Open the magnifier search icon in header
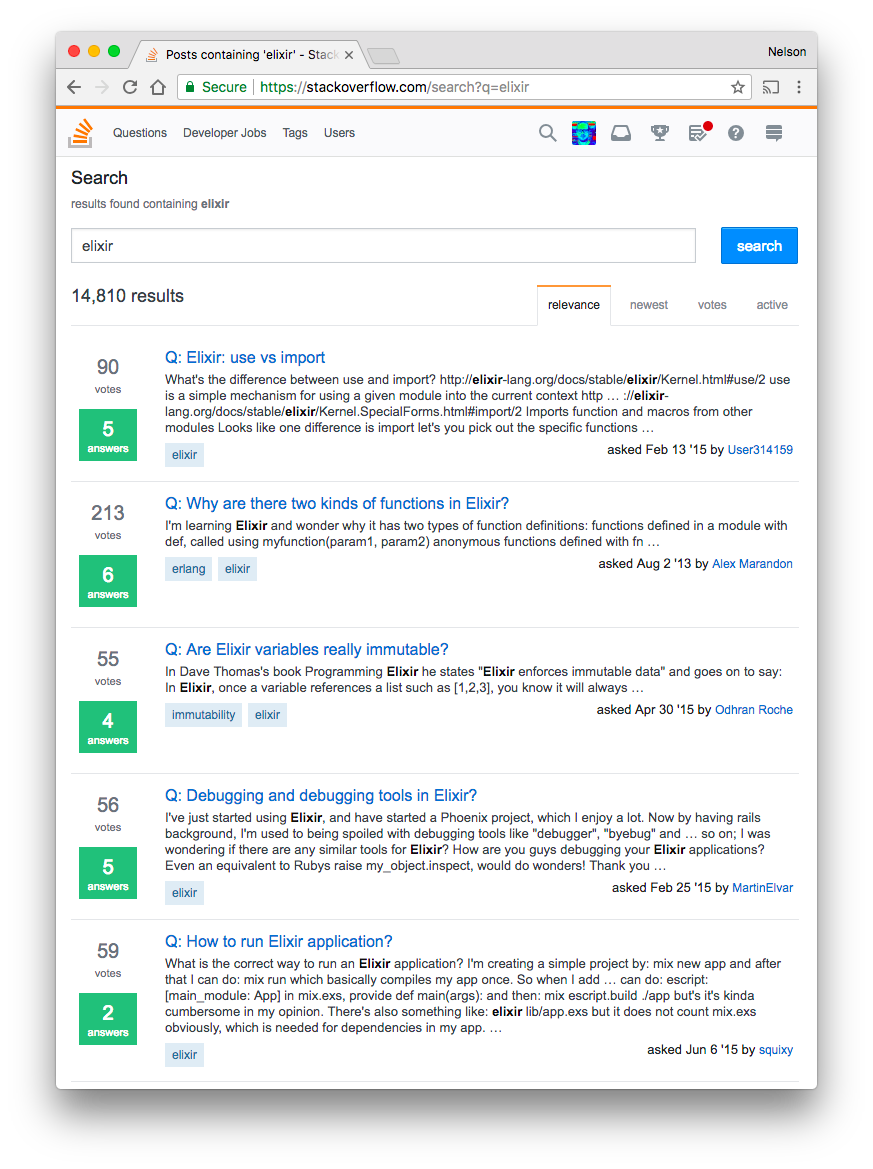Screen dimensions: 873x1169 (x=547, y=133)
